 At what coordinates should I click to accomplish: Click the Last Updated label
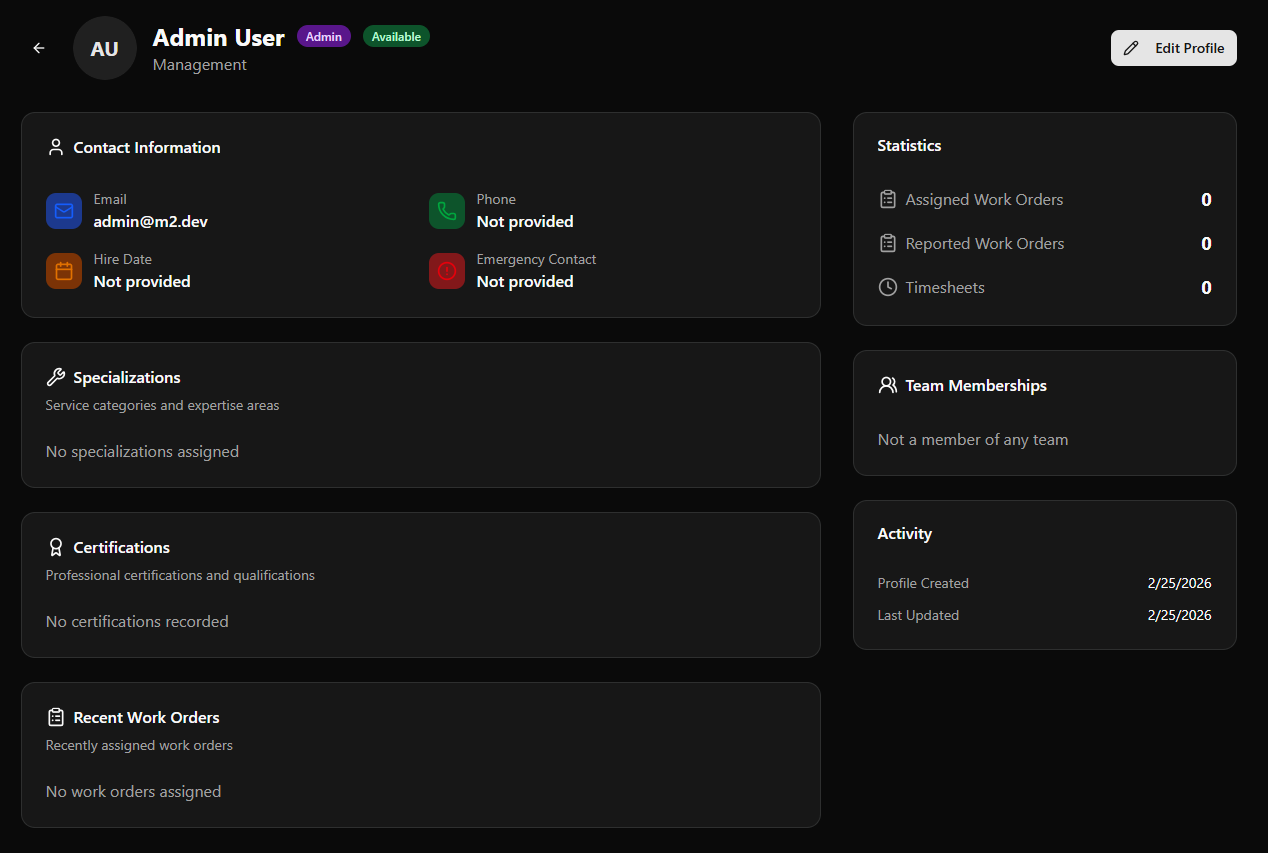pyautogui.click(x=918, y=615)
